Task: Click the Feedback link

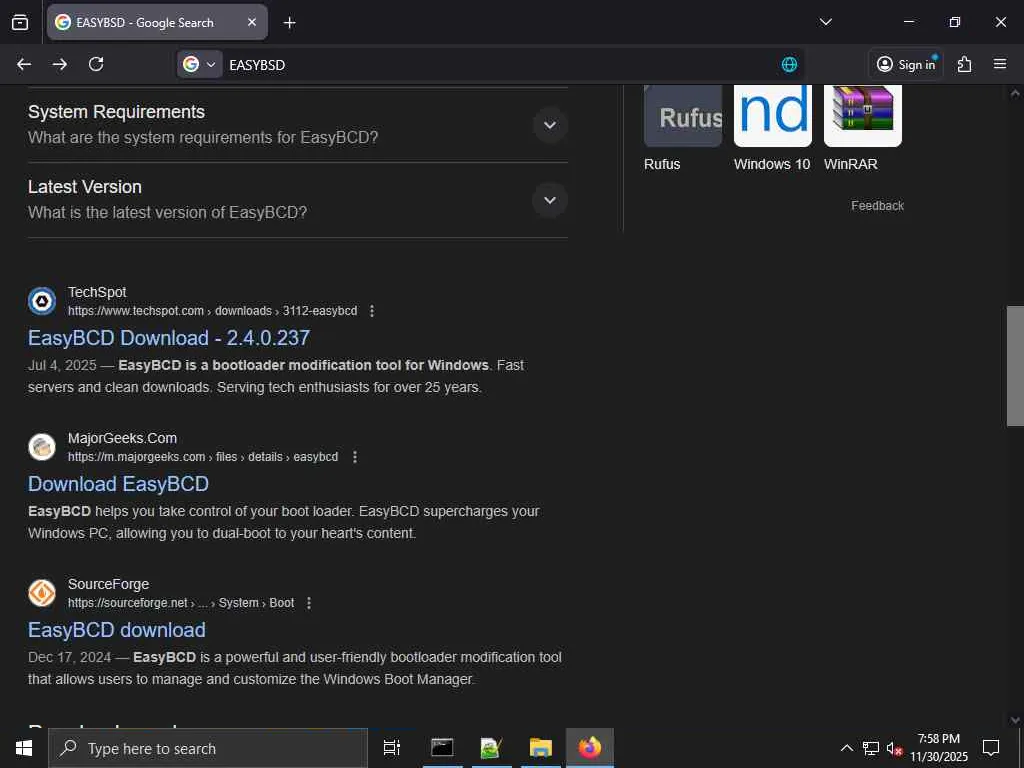Action: pos(877,206)
